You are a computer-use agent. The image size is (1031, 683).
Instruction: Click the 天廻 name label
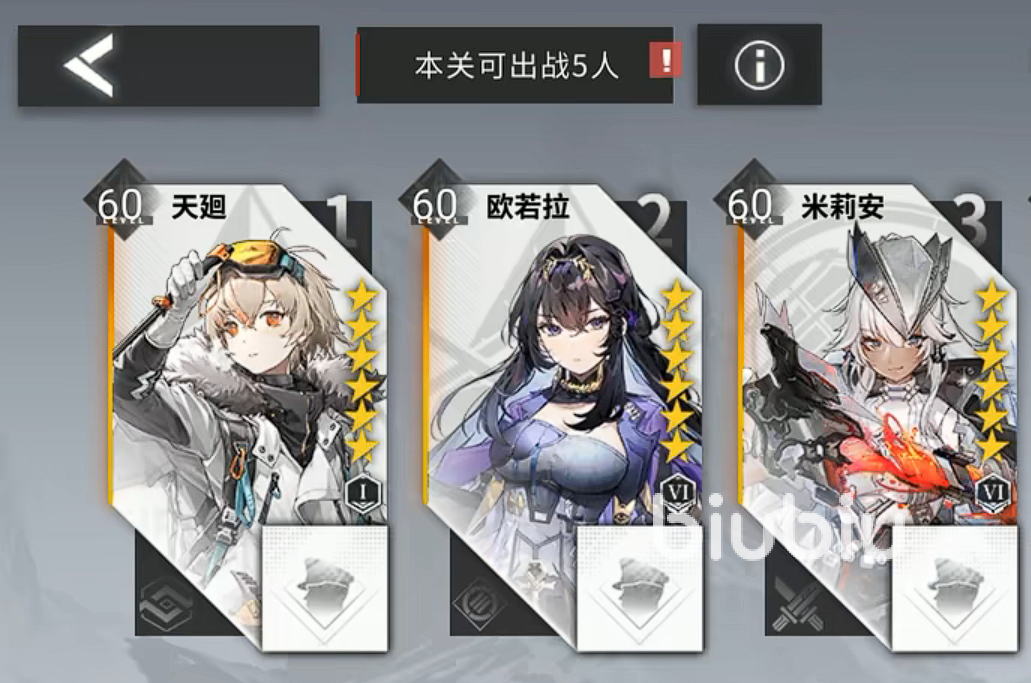click(x=199, y=206)
